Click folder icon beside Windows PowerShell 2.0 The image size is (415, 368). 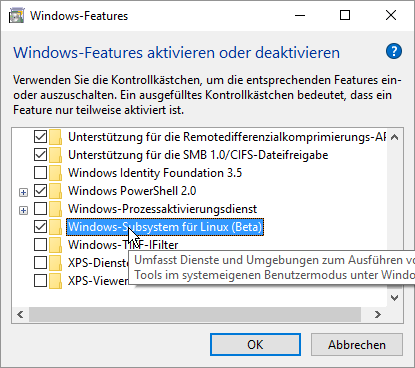click(55, 191)
